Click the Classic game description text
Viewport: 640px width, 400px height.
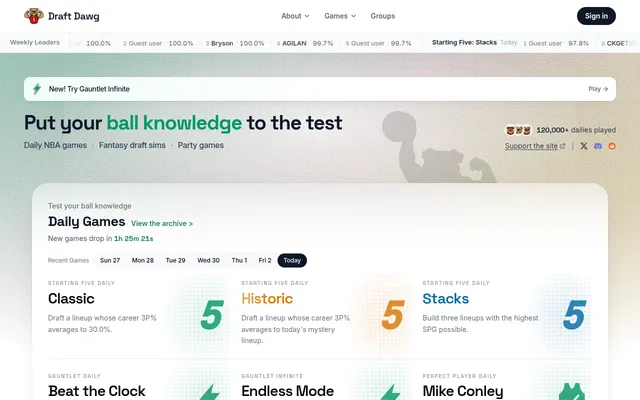coord(102,324)
